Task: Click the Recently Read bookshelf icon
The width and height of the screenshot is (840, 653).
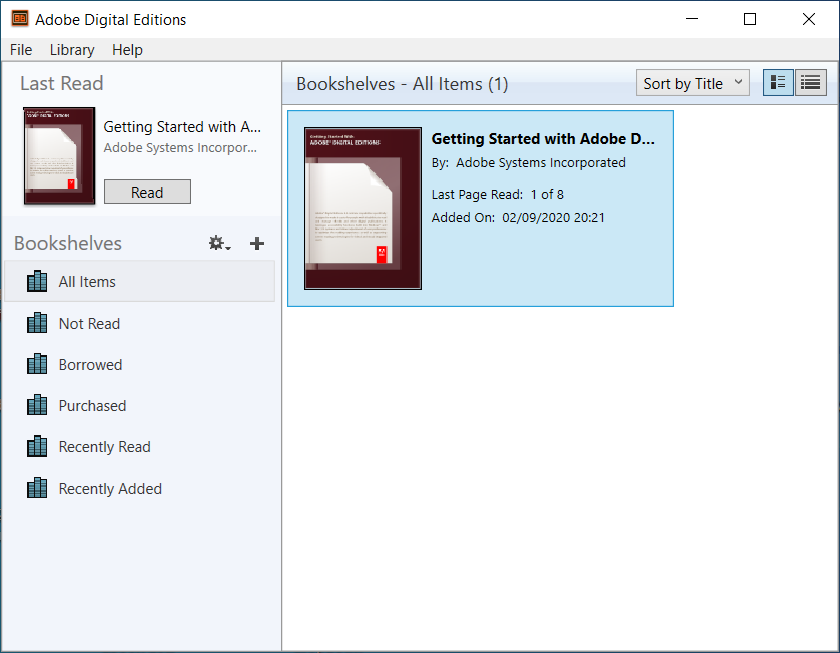Action: [x=37, y=446]
